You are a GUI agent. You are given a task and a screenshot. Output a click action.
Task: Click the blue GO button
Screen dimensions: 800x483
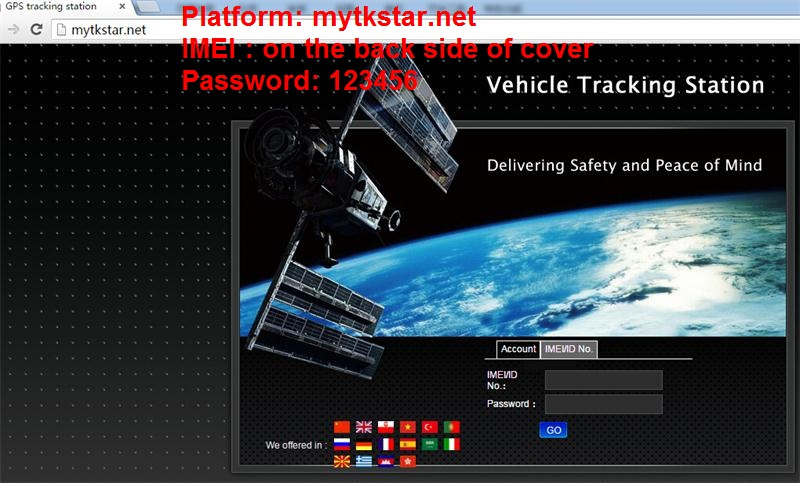[554, 430]
